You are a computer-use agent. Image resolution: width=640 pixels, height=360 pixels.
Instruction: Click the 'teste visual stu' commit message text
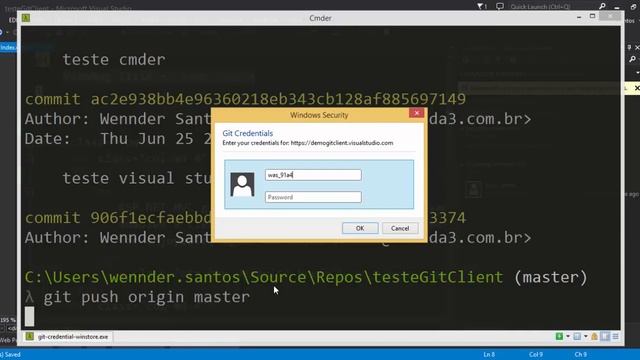pyautogui.click(x=137, y=178)
